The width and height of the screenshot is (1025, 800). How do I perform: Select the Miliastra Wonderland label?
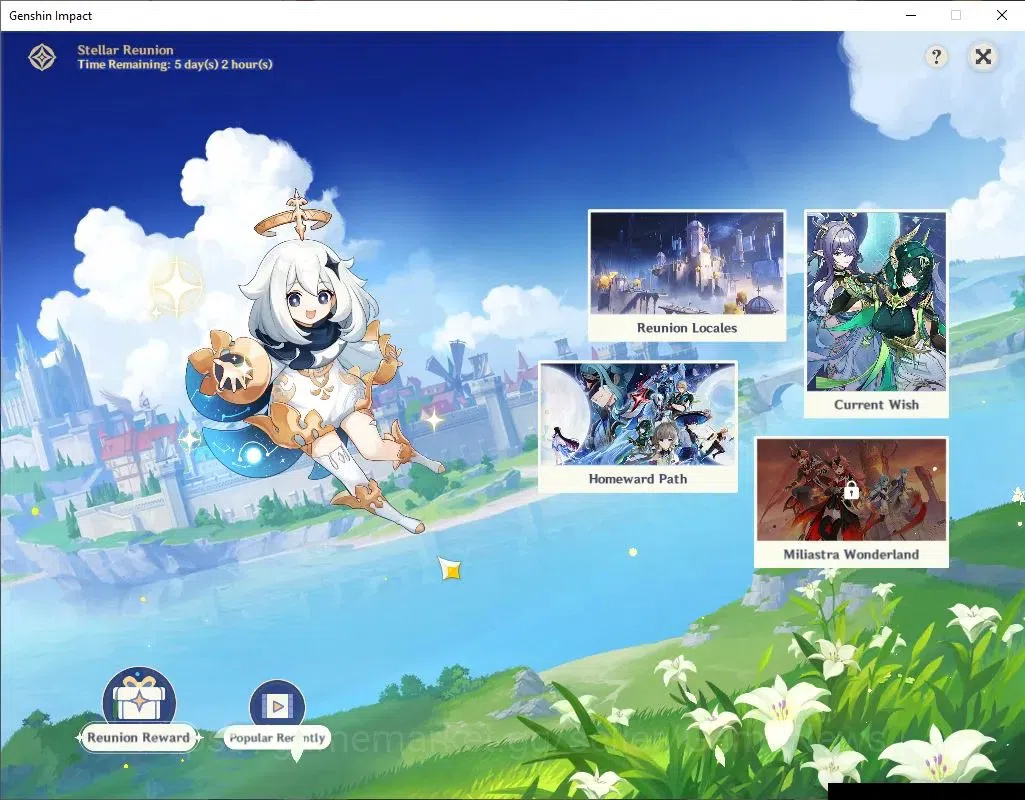(x=850, y=554)
